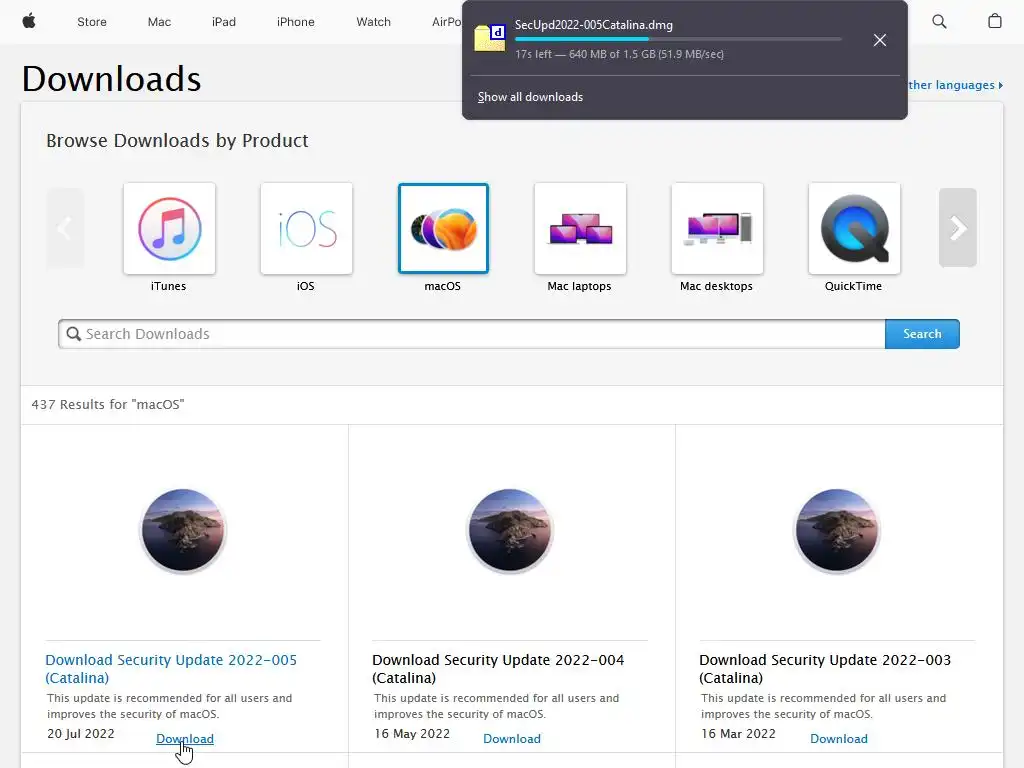Click the 437 Results for "macOS" text
1024x768 pixels.
(x=108, y=404)
